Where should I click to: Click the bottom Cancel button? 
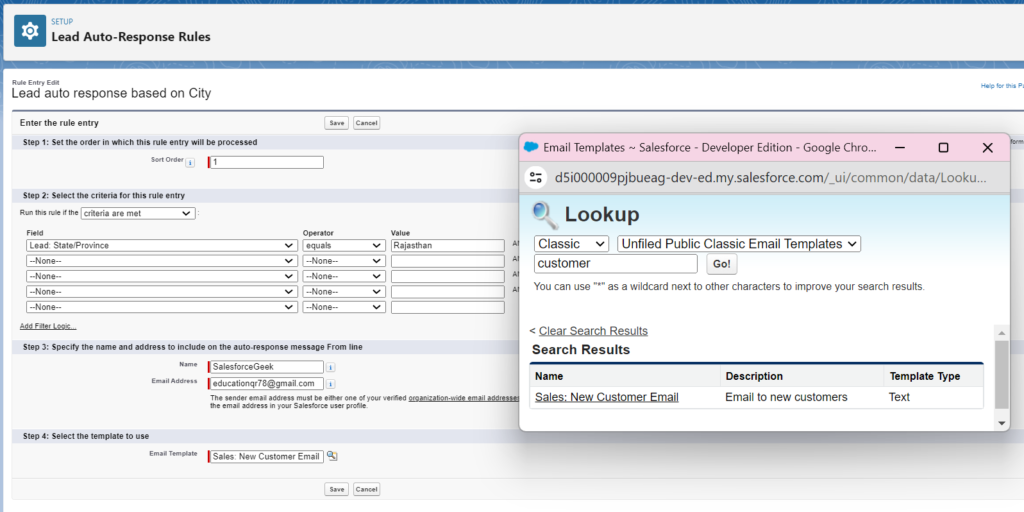[x=366, y=489]
